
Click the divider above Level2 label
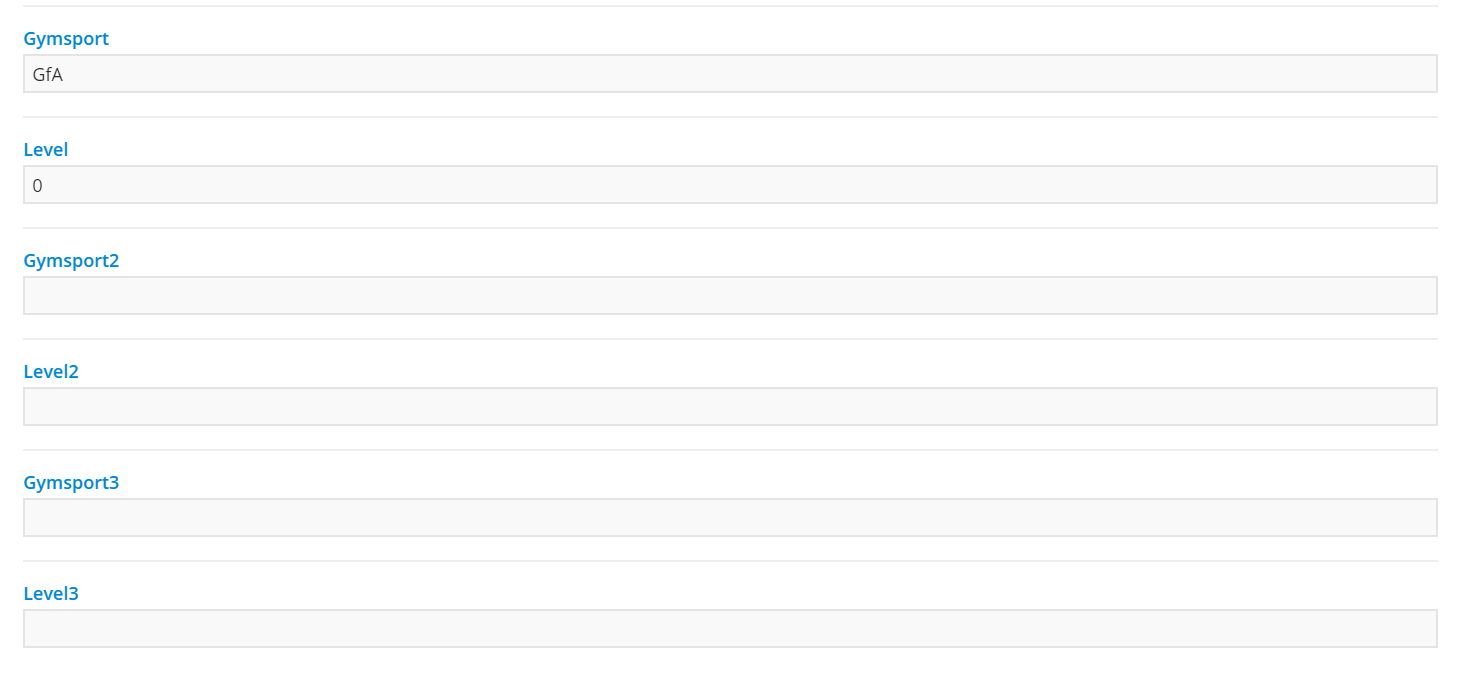coord(730,339)
